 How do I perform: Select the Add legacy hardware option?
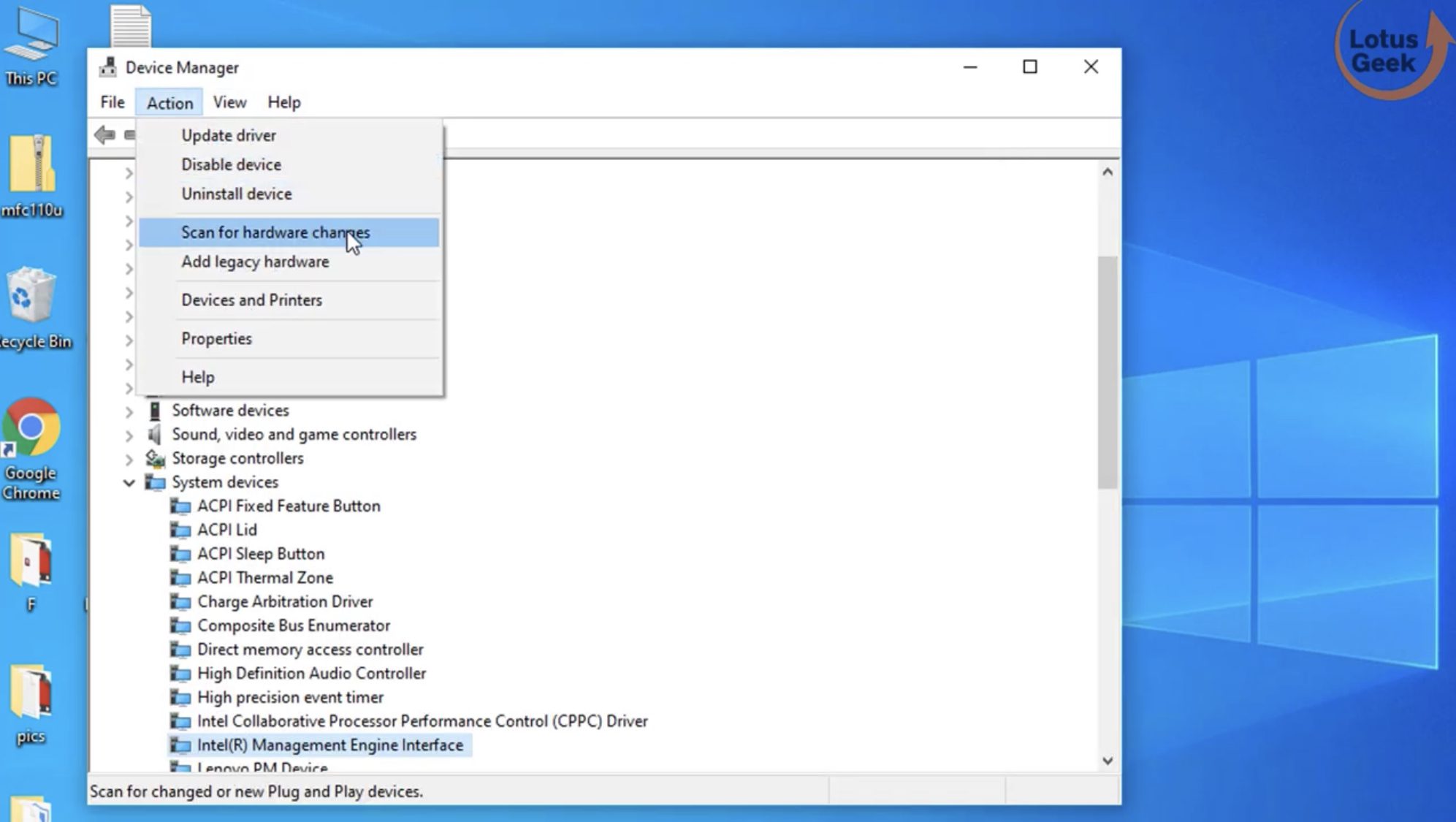255,261
